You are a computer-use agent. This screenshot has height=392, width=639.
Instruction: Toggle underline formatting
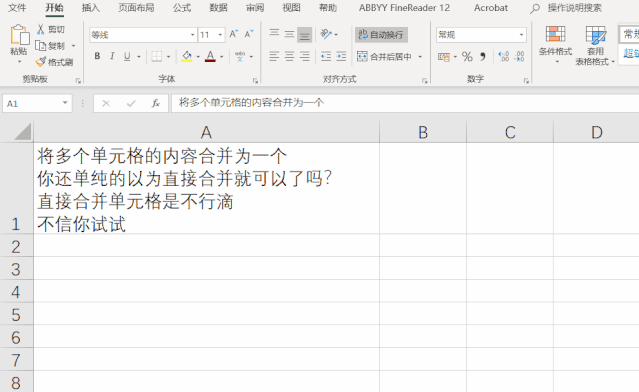(127, 56)
